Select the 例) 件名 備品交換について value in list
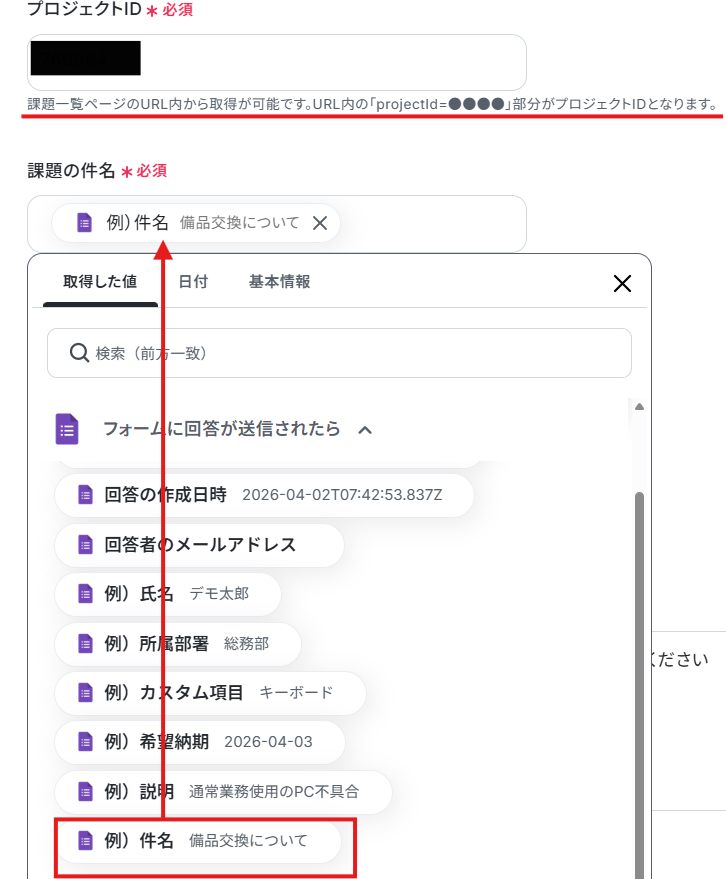This screenshot has width=726, height=879. point(198,841)
